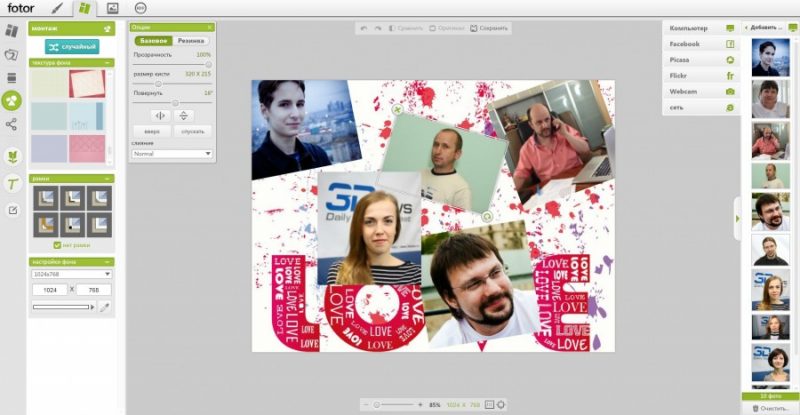Import photos from Facebook
This screenshot has width=800, height=415.
(702, 44)
